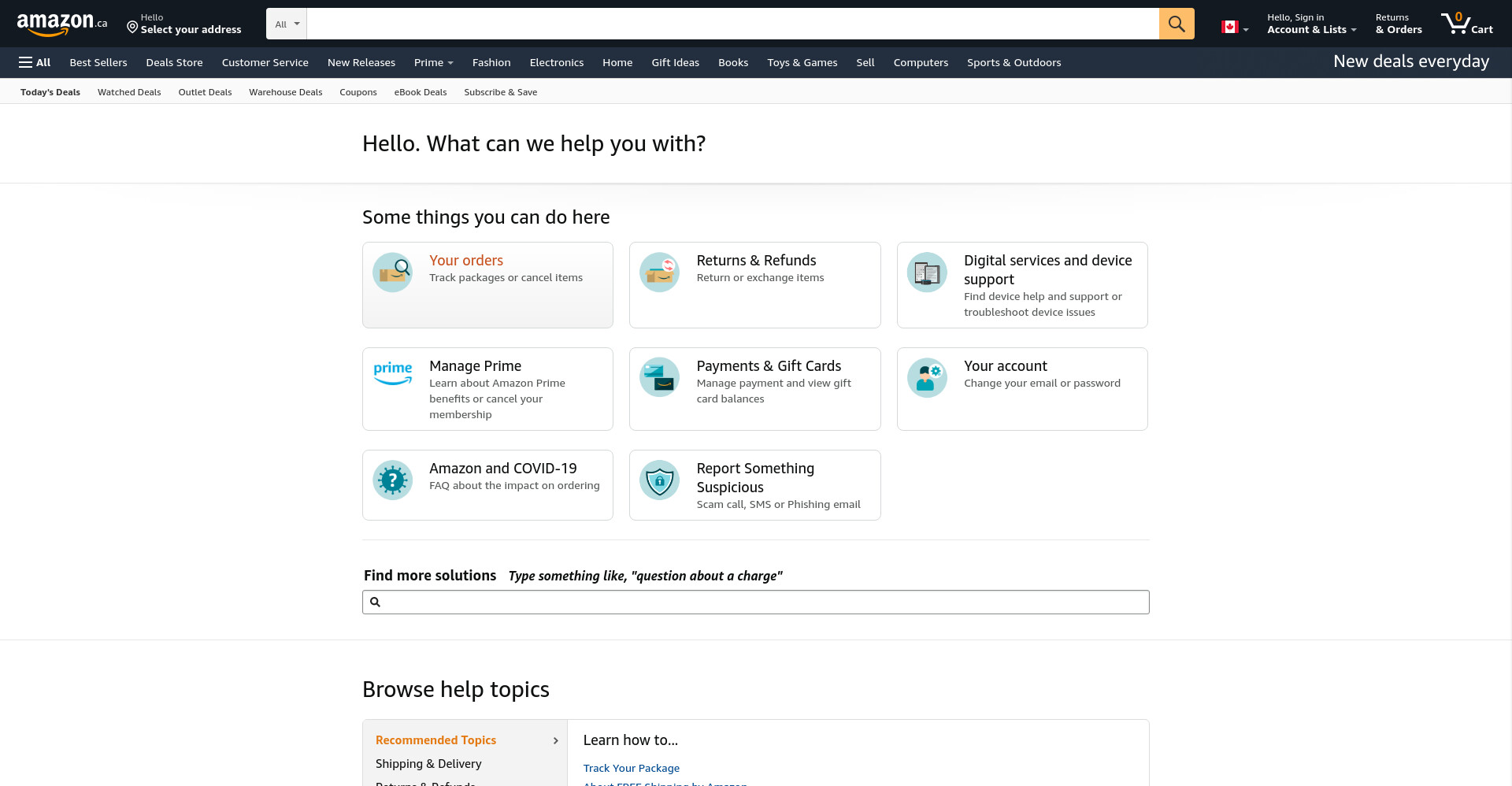
Task: Open the All search category dropdown
Action: click(287, 24)
